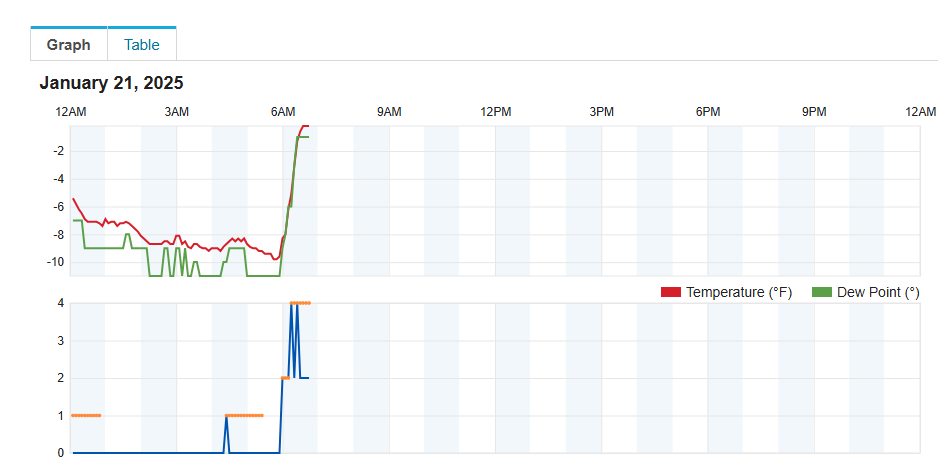This screenshot has width=938, height=462.
Task: Click the green Dew Point legend swatch
Action: [822, 292]
